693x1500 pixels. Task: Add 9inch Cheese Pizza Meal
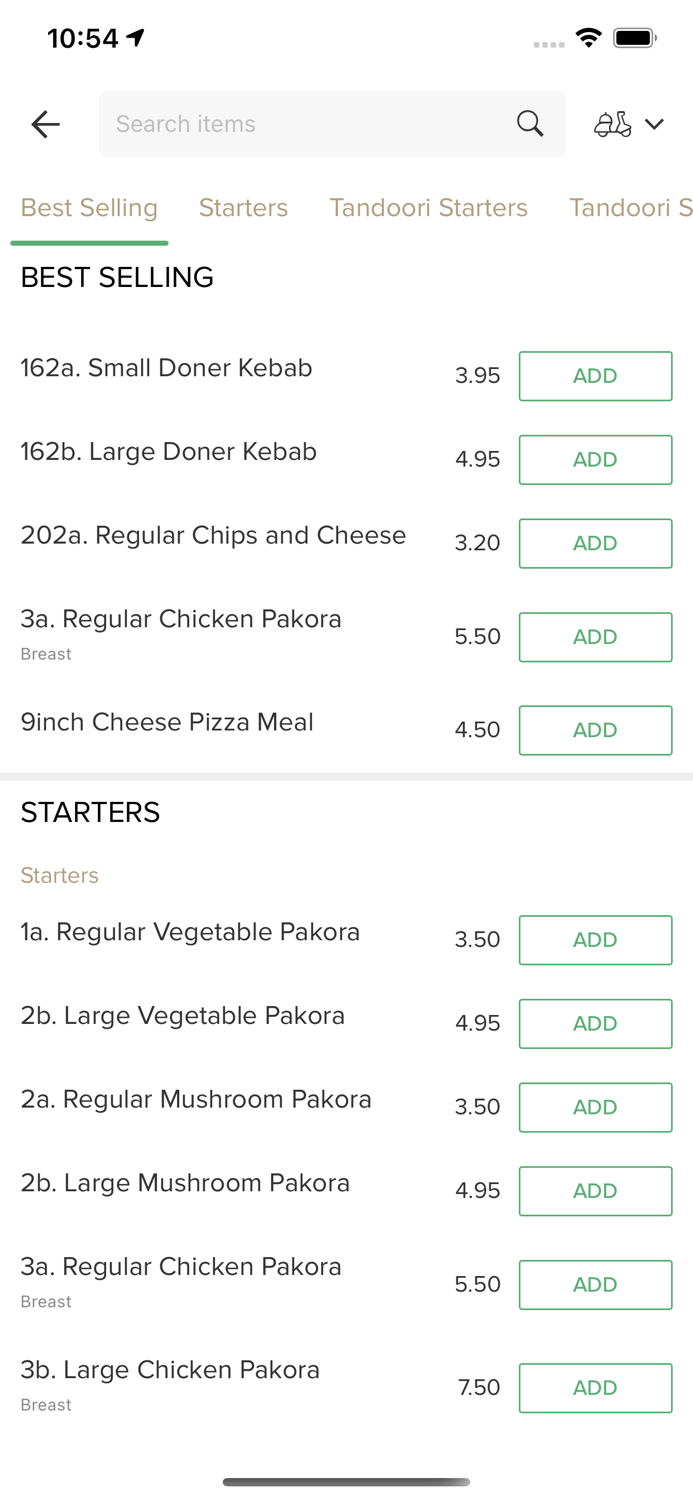click(595, 730)
